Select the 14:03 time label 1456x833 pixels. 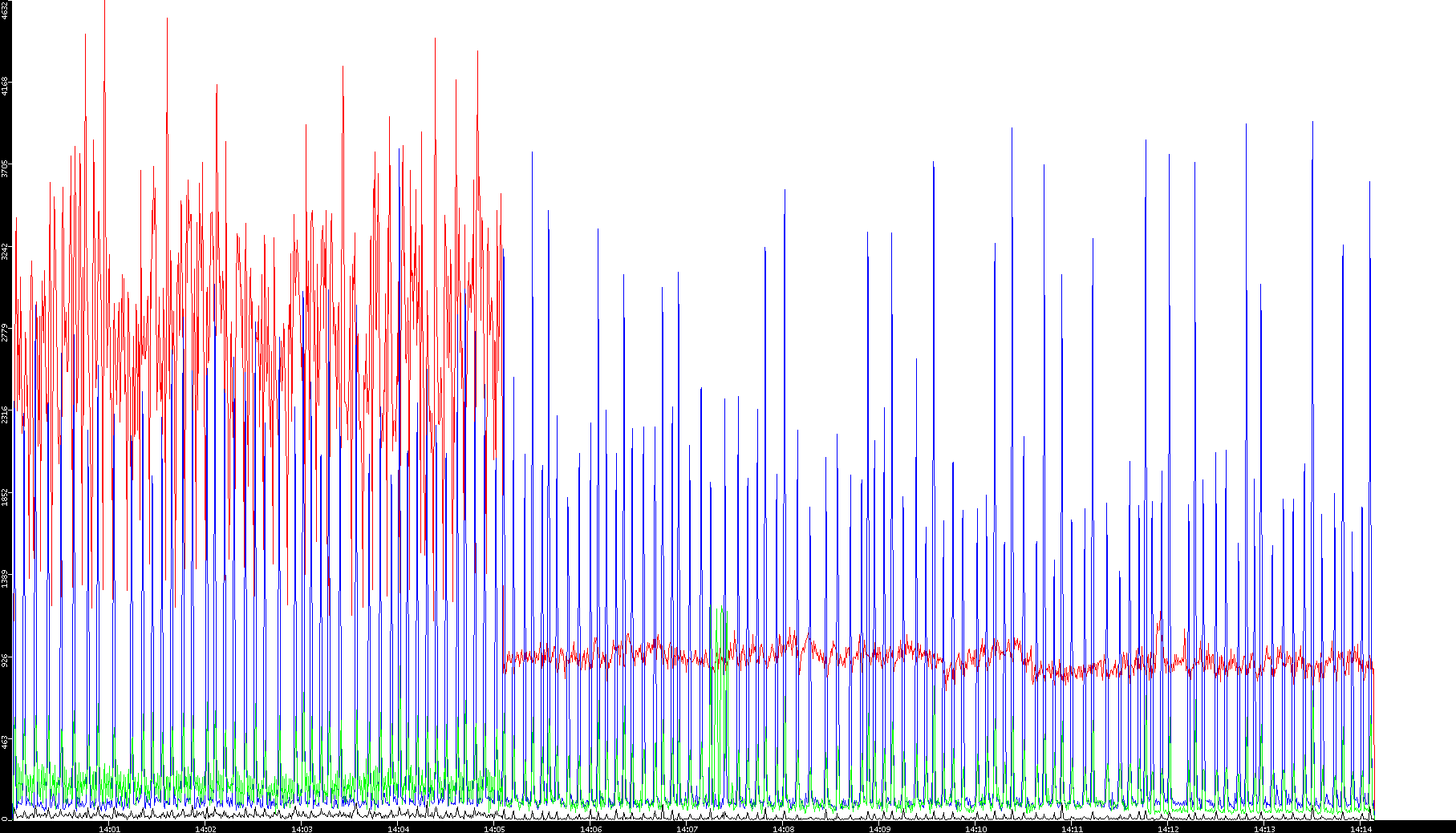tap(302, 829)
